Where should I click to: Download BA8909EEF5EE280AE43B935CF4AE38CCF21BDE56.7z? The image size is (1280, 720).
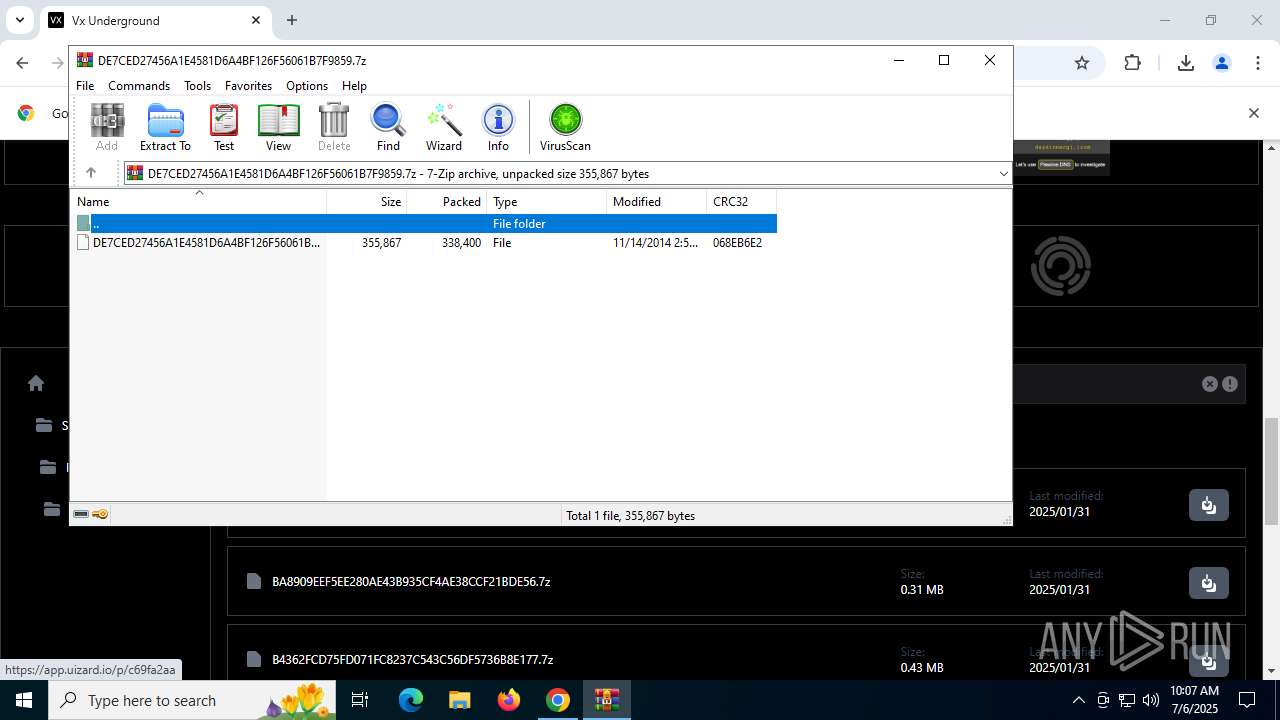(1208, 582)
